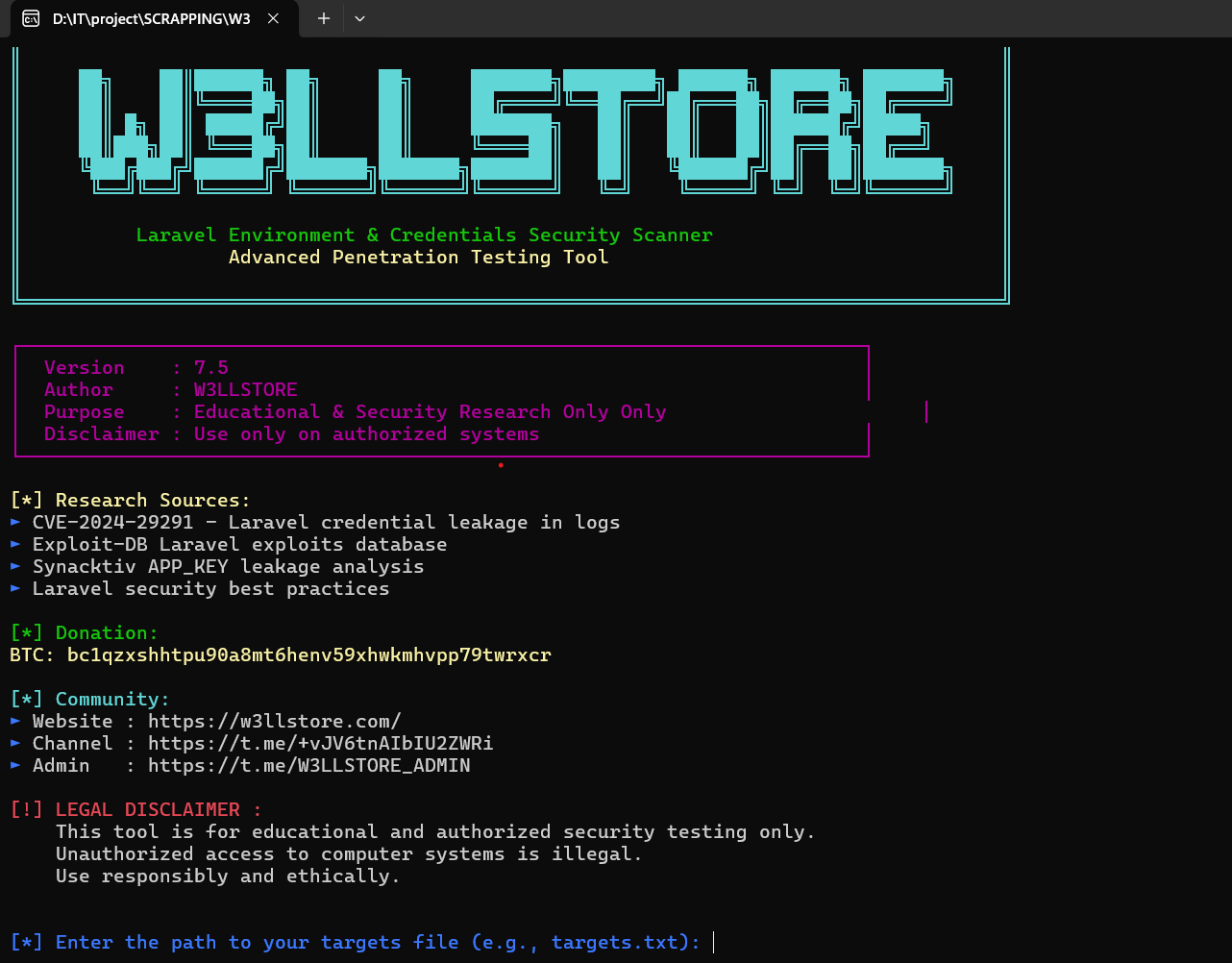
Task: Click the Advanced Penetration Testing Tool line
Action: click(418, 258)
